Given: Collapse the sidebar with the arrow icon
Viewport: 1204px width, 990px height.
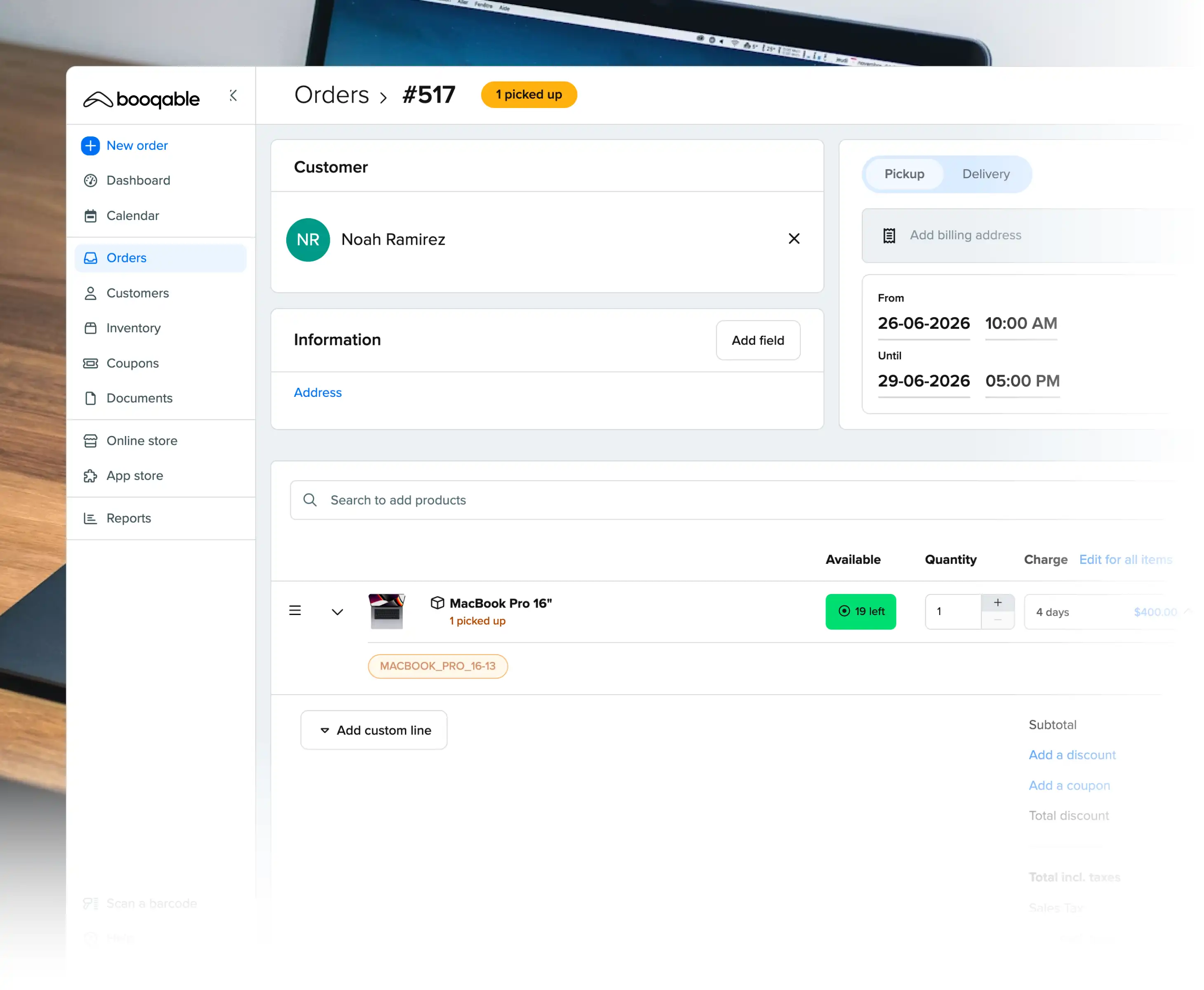Looking at the screenshot, I should tap(233, 95).
